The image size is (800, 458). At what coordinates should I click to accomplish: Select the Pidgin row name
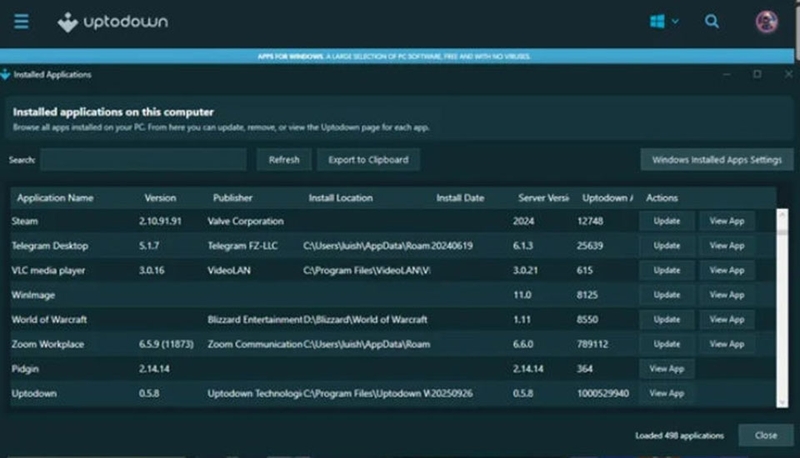[25, 368]
